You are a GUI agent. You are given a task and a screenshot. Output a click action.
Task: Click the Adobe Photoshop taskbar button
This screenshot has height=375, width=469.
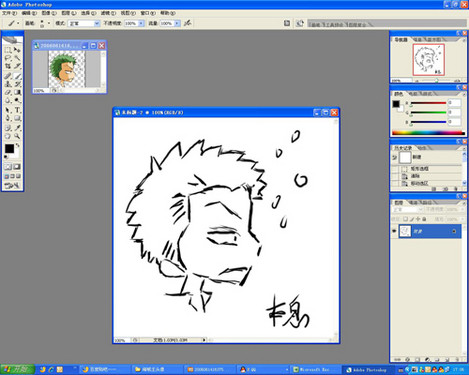point(367,370)
